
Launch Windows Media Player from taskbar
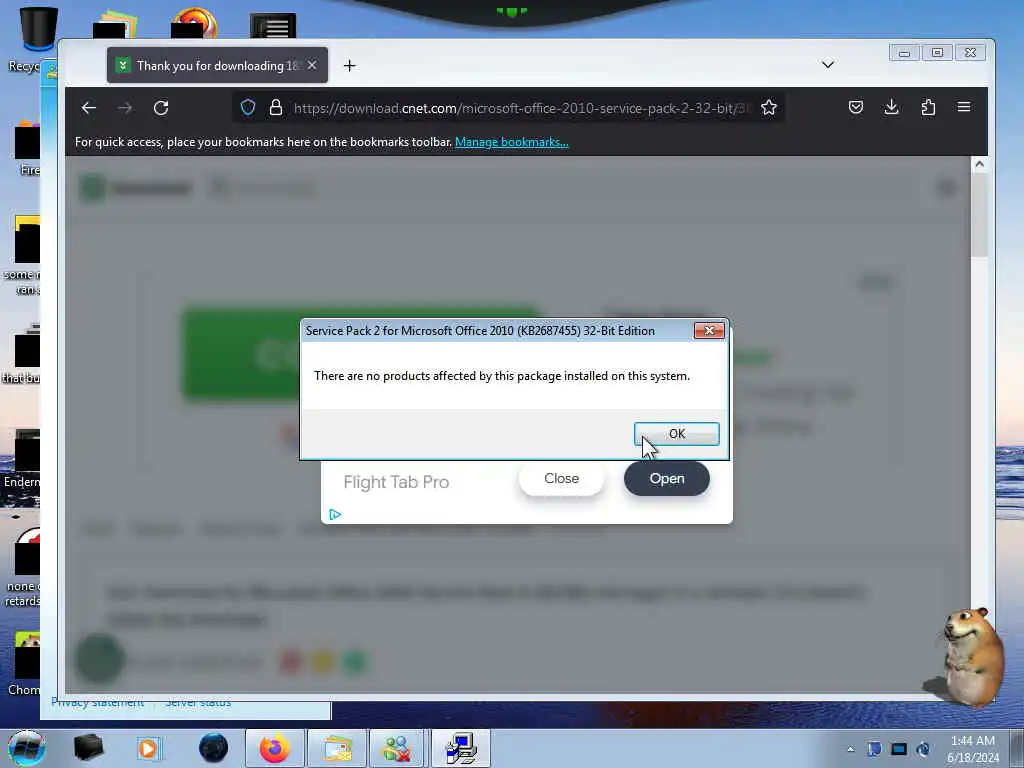(x=148, y=748)
